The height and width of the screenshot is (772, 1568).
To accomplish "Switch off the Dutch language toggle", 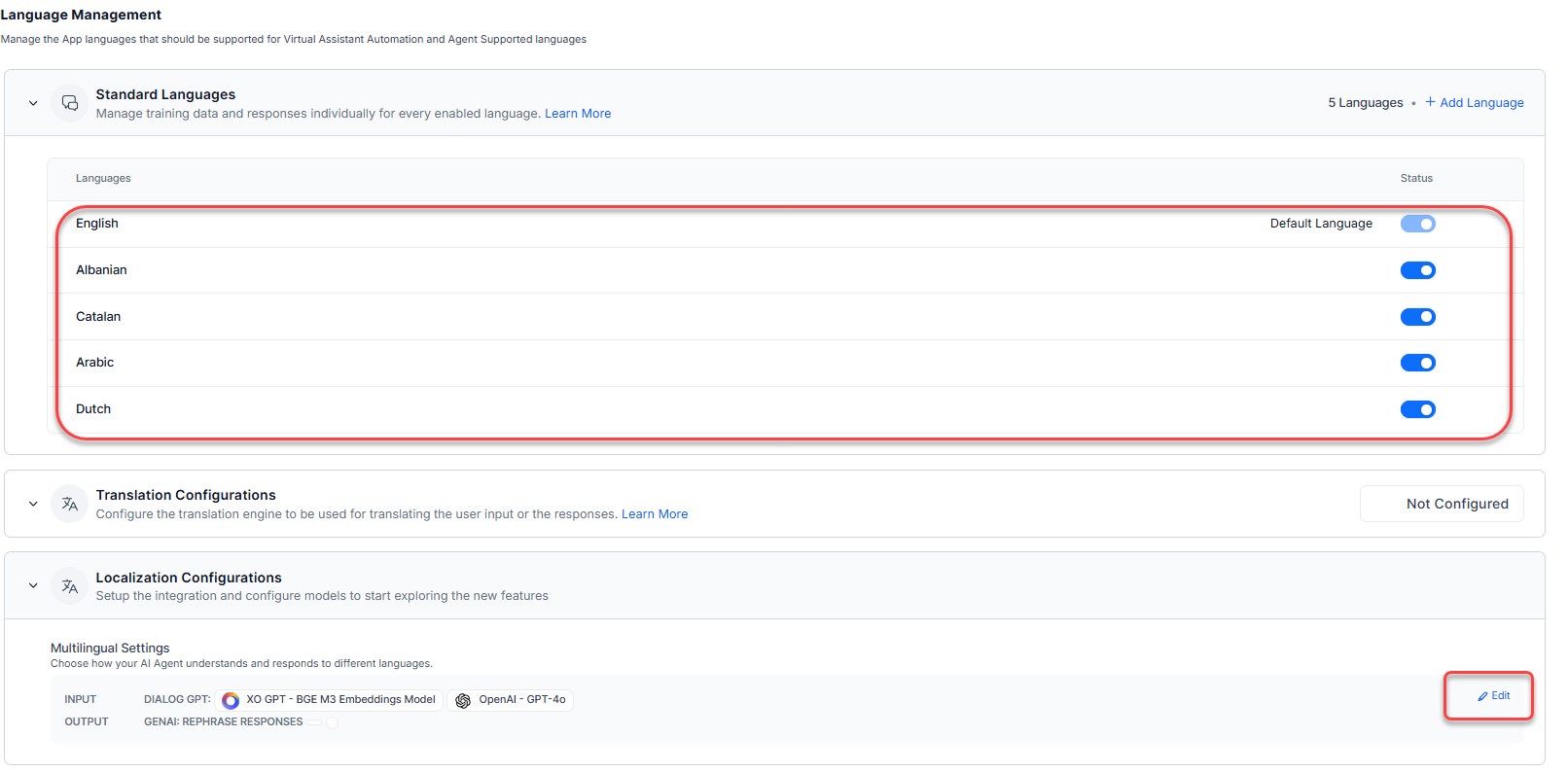I will point(1417,409).
